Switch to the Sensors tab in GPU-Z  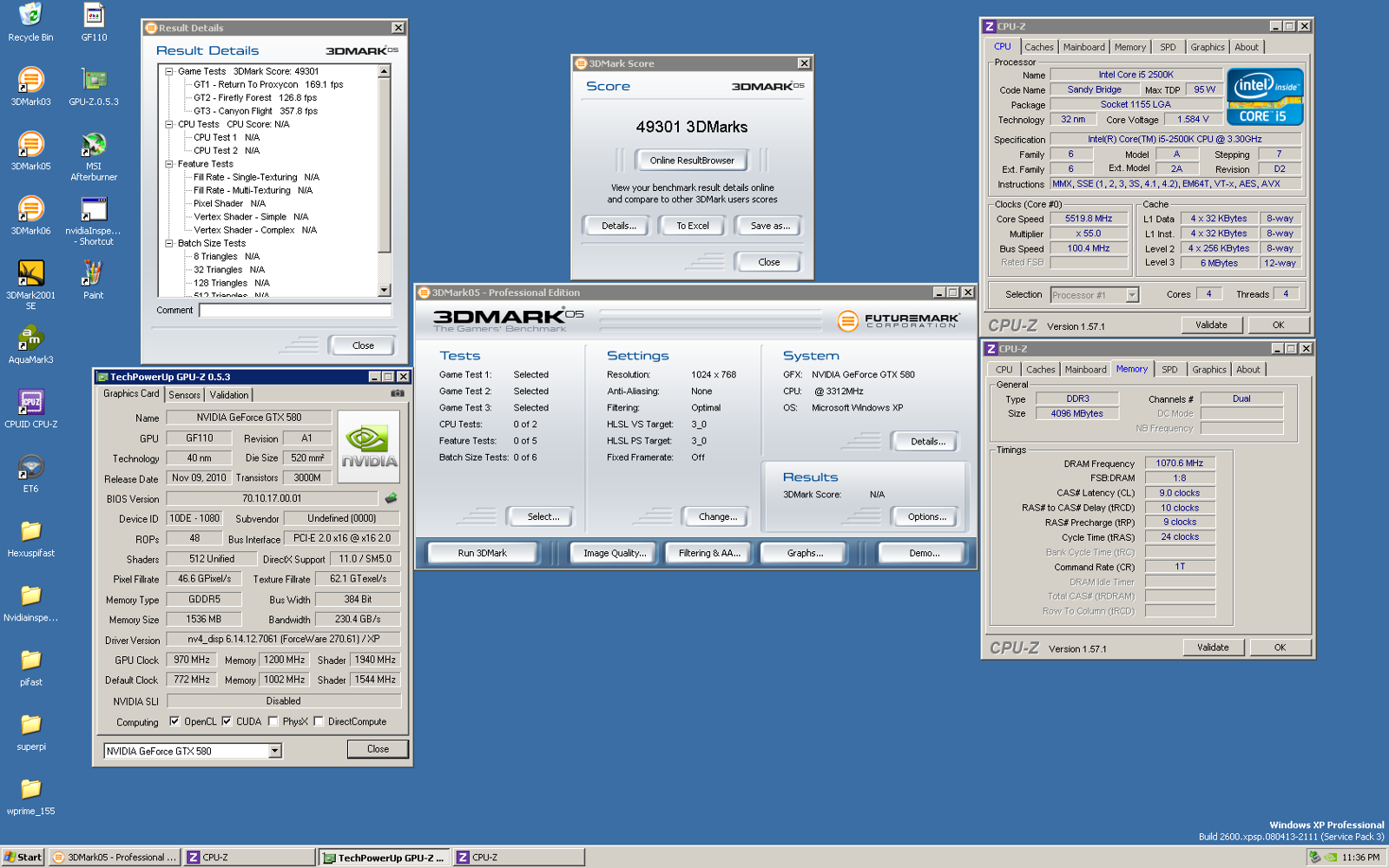click(184, 395)
